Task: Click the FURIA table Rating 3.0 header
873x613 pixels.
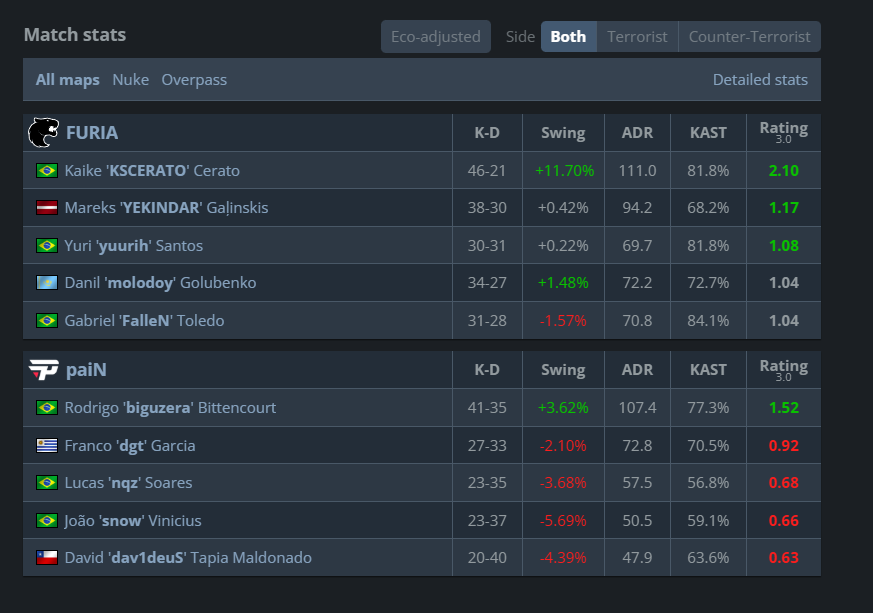Action: 783,132
